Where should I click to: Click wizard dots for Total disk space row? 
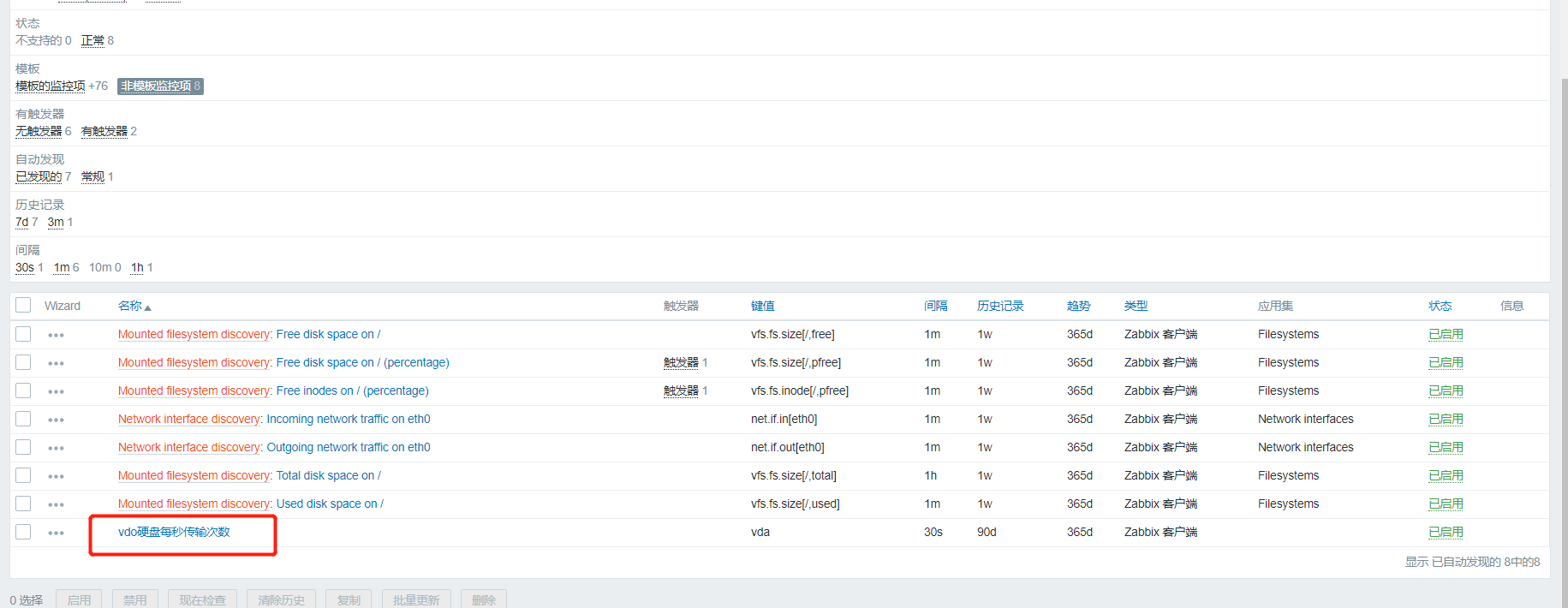point(56,476)
